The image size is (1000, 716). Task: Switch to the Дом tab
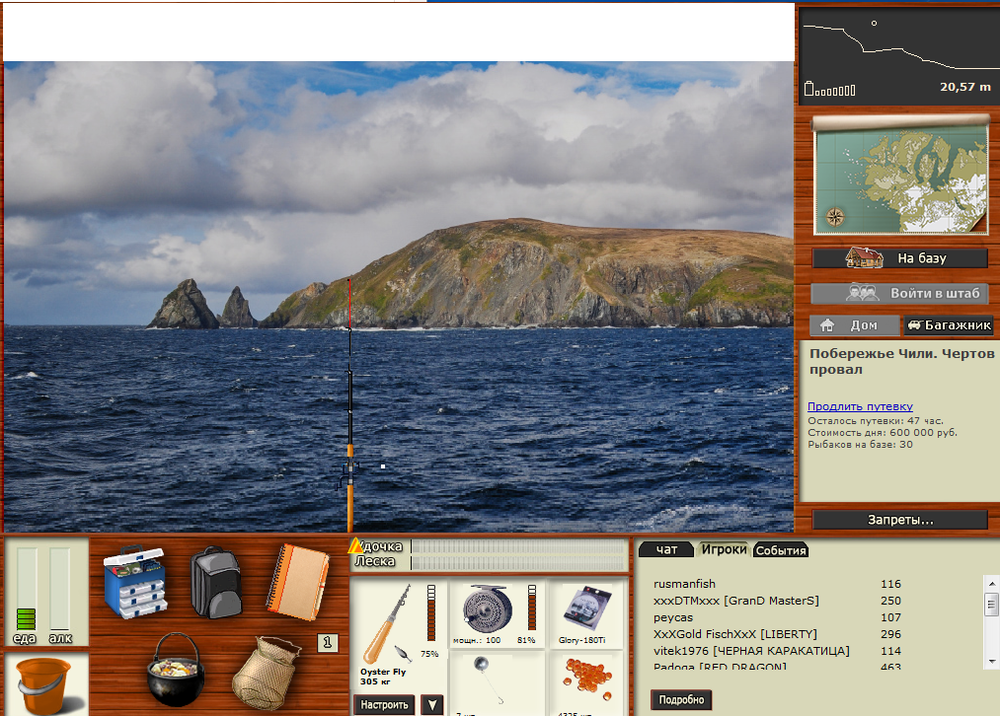855,325
